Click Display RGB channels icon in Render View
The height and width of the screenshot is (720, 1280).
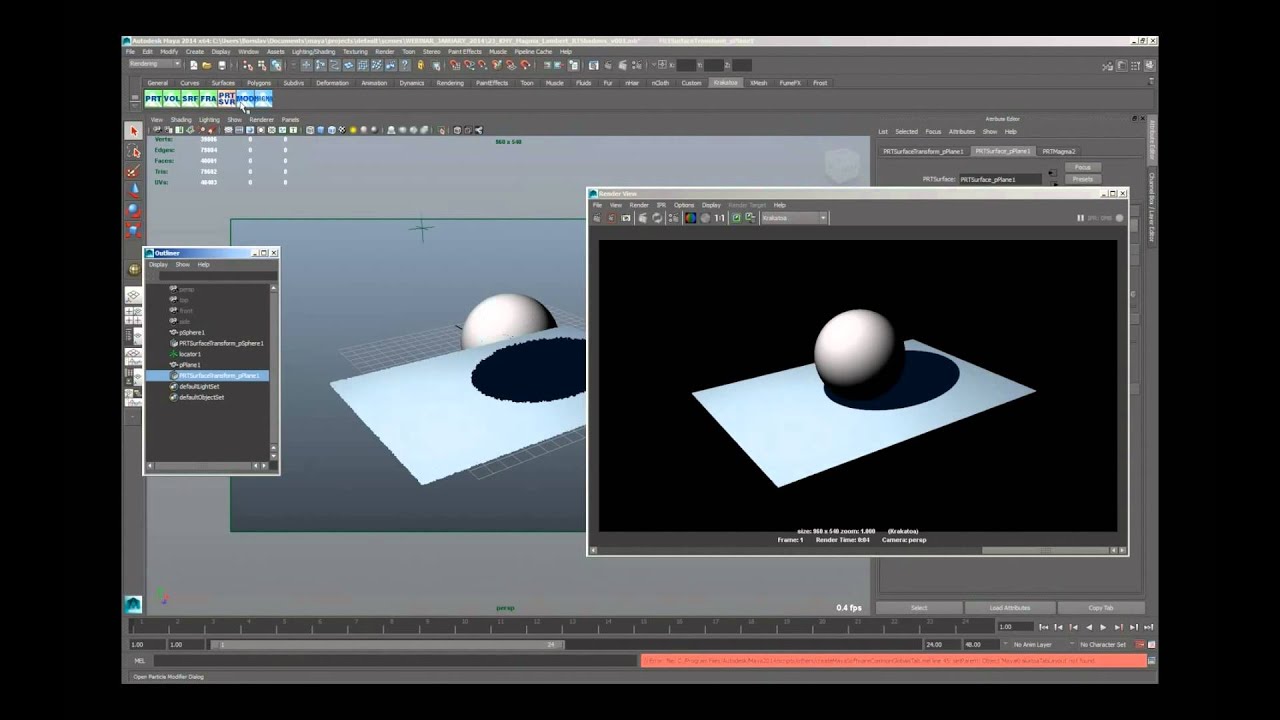point(690,218)
